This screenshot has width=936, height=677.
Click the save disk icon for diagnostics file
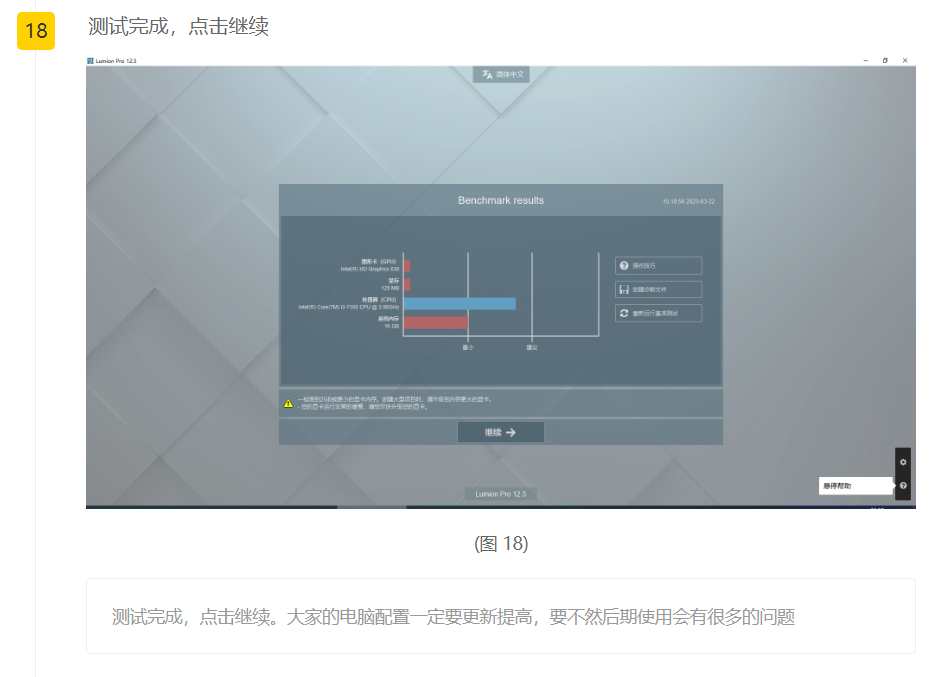(x=624, y=289)
